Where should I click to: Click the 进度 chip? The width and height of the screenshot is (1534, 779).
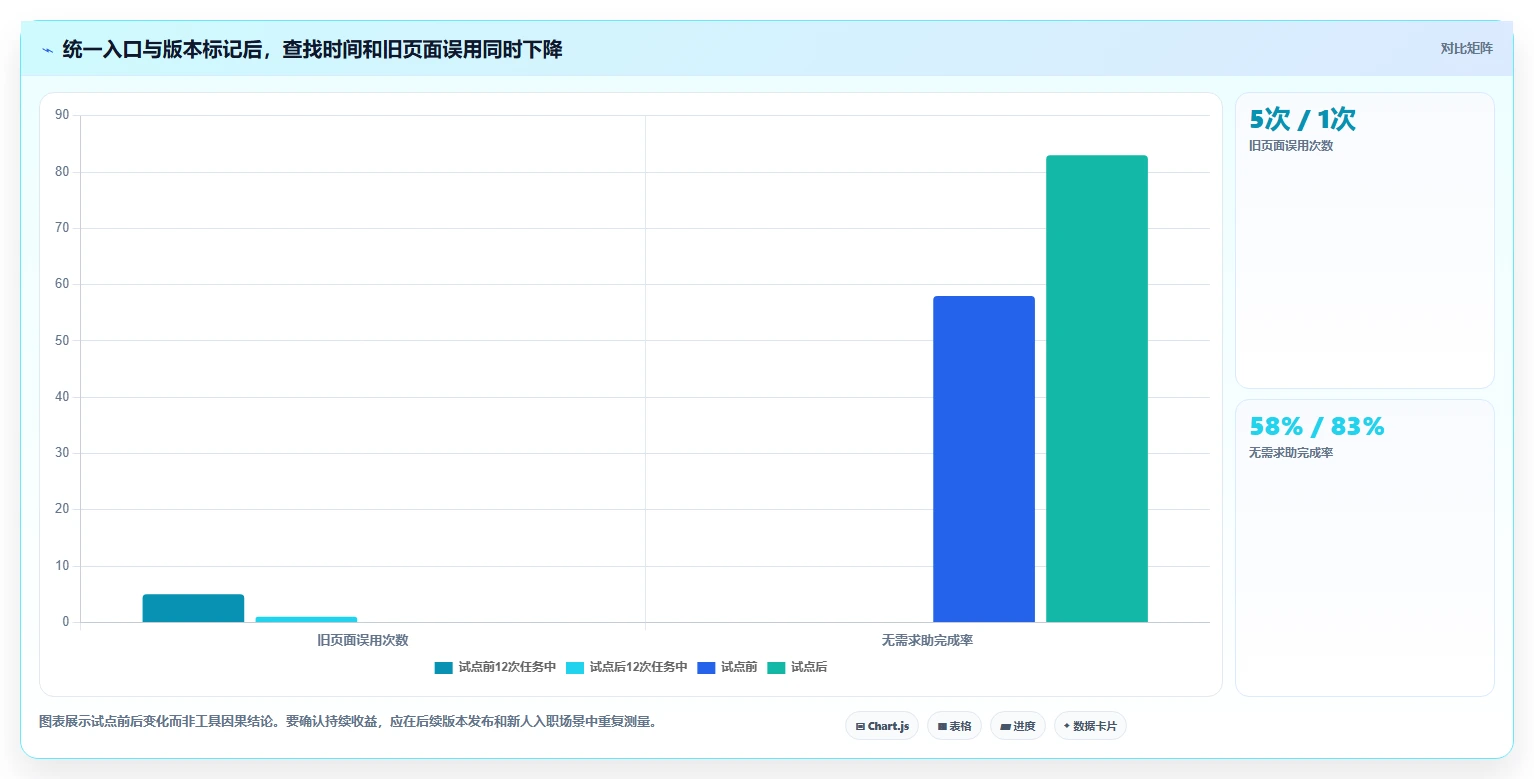coord(1018,726)
